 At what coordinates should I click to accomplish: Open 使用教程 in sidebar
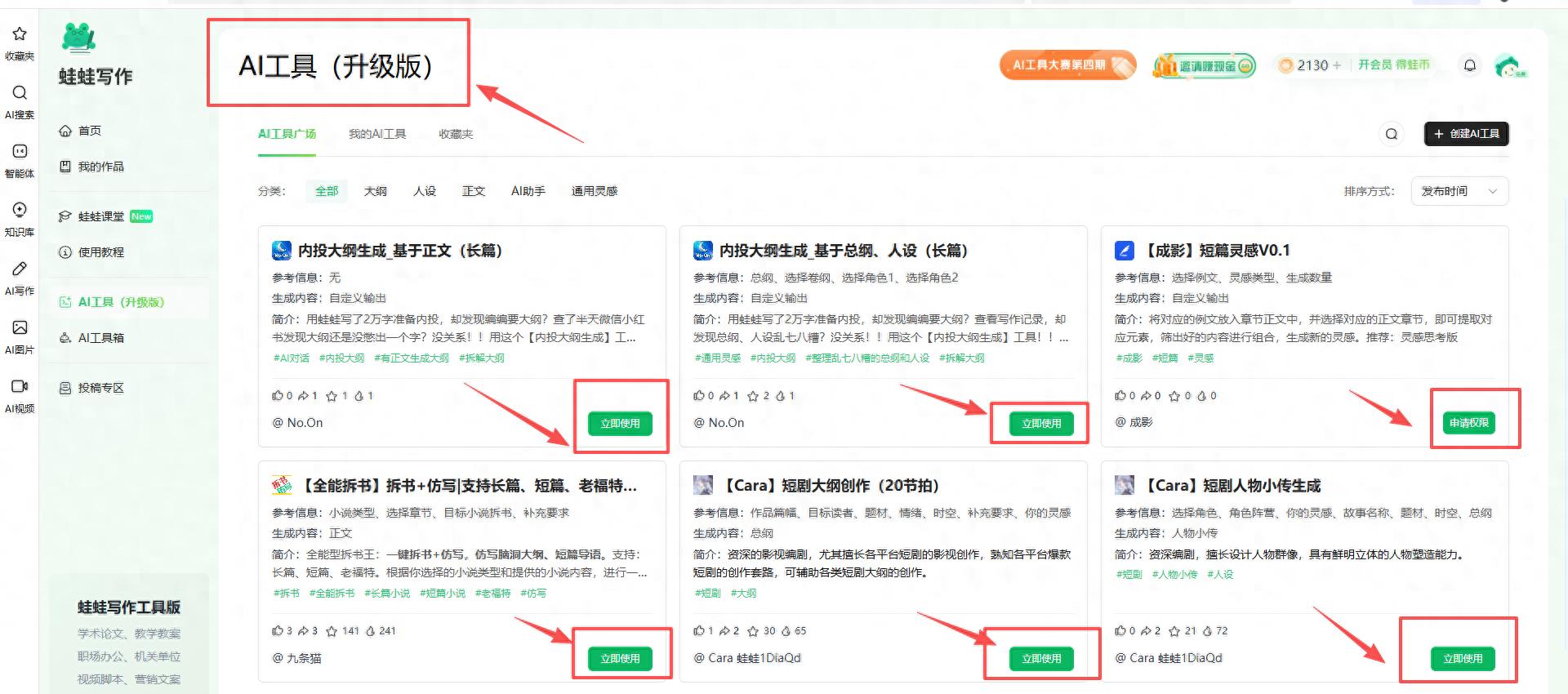coord(91,252)
